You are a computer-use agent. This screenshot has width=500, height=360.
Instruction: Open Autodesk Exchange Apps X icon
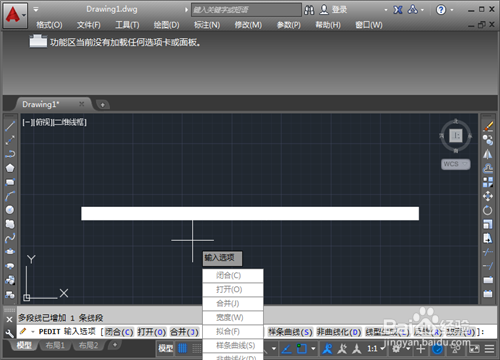(x=398, y=10)
